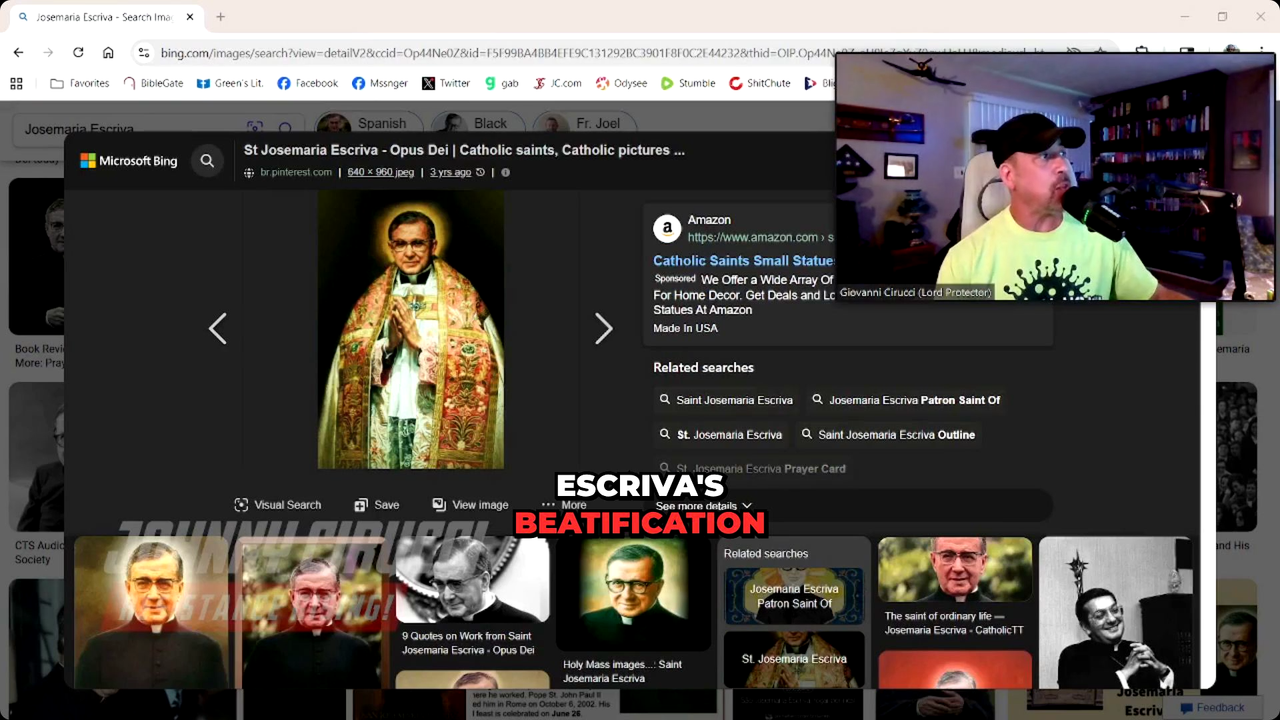Save the image to collections
The image size is (1280, 720).
click(376, 505)
